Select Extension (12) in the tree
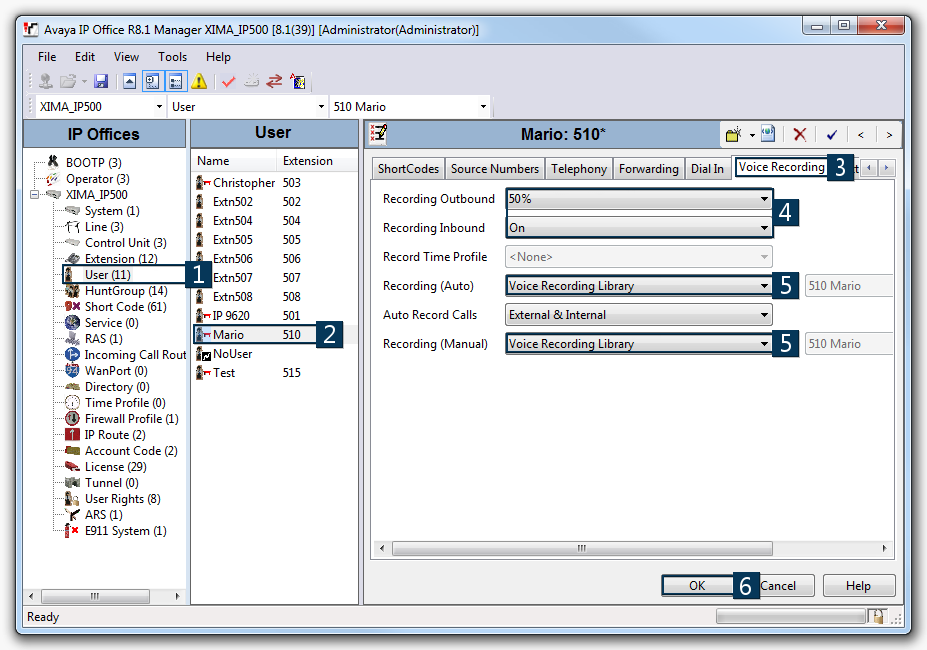927x650 pixels. point(121,258)
